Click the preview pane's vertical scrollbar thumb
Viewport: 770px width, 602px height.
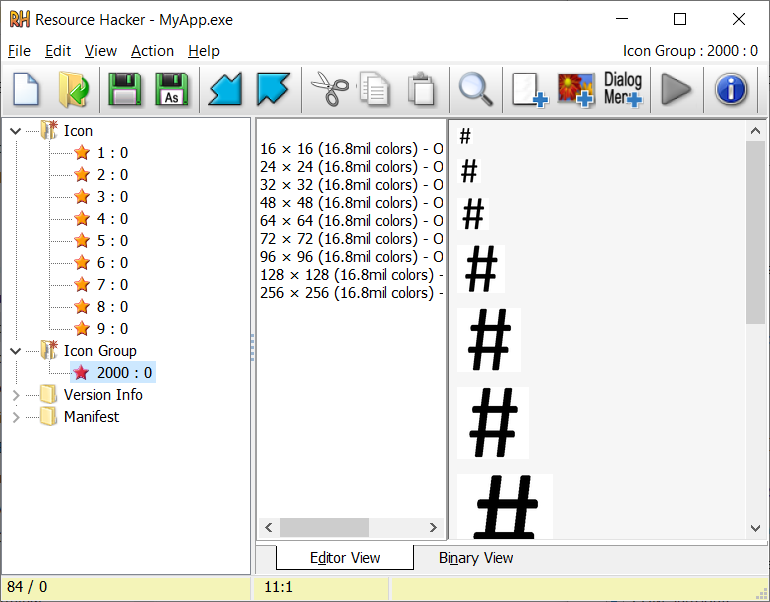click(755, 233)
